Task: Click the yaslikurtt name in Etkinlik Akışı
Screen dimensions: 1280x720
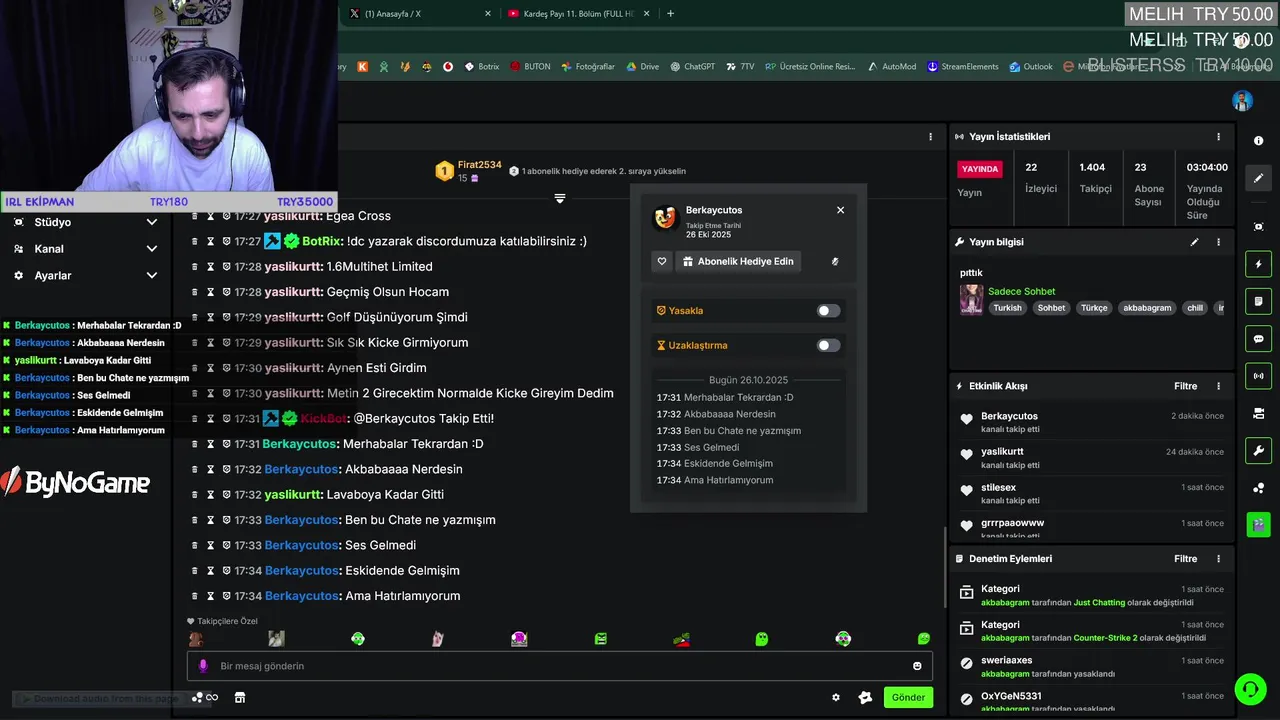Action: pyautogui.click(x=1002, y=452)
